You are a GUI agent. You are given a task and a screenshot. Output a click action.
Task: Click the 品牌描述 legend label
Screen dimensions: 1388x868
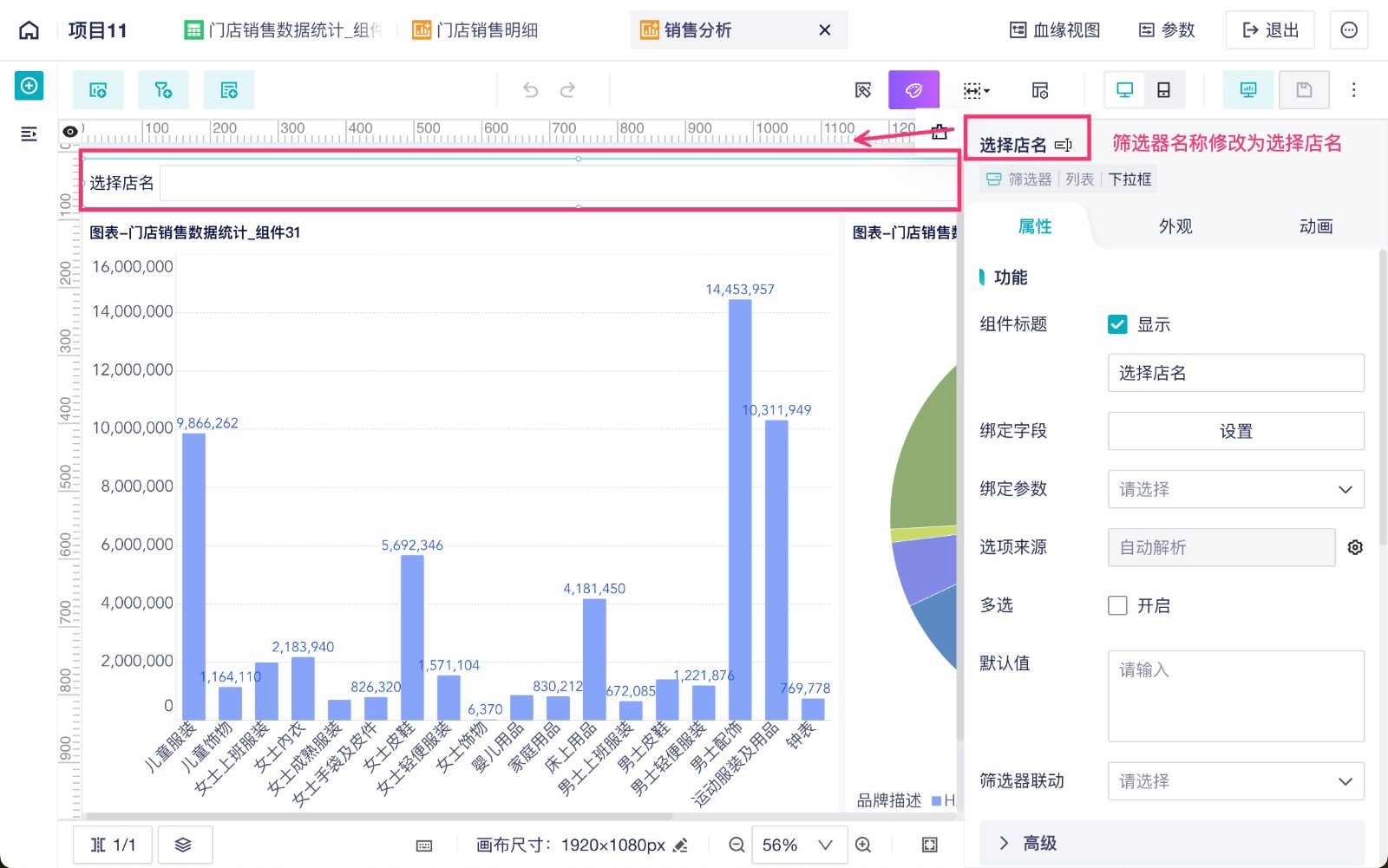(888, 800)
